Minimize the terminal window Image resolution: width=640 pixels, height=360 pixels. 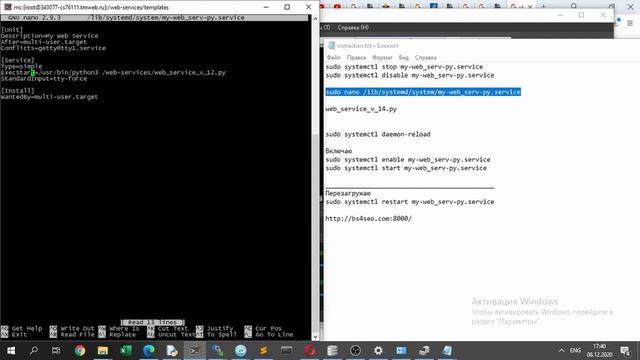[266, 7]
